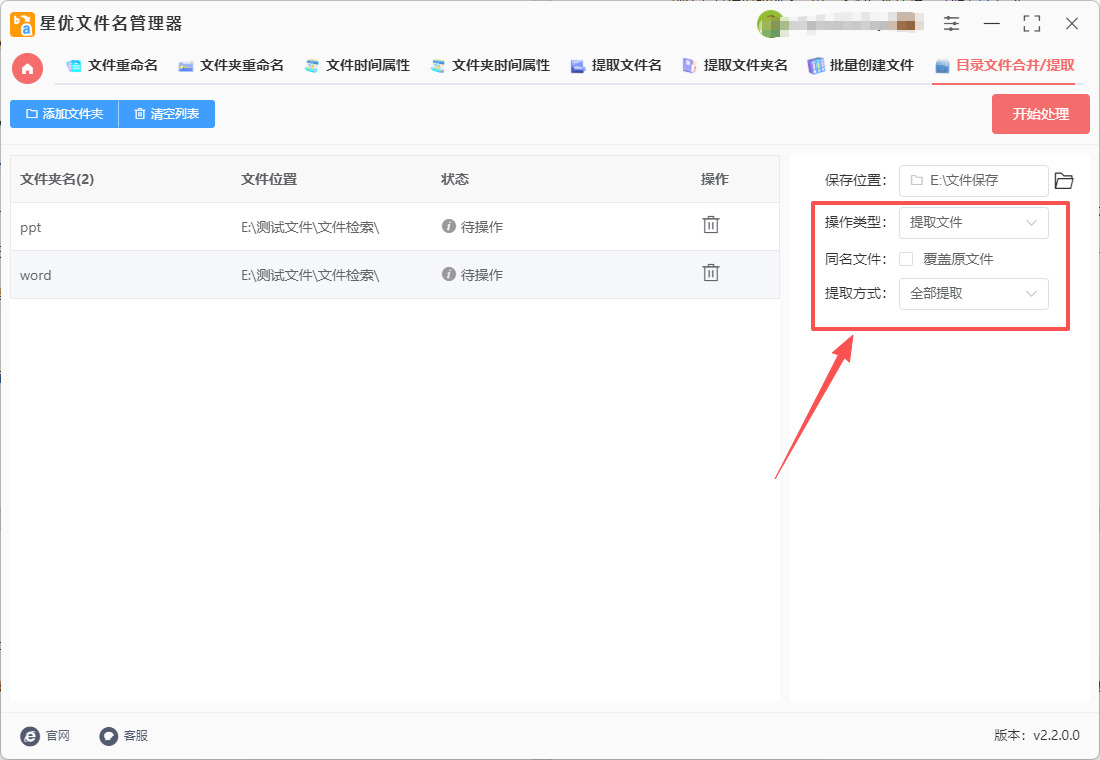Click the 同名文件 label

[x=855, y=259]
